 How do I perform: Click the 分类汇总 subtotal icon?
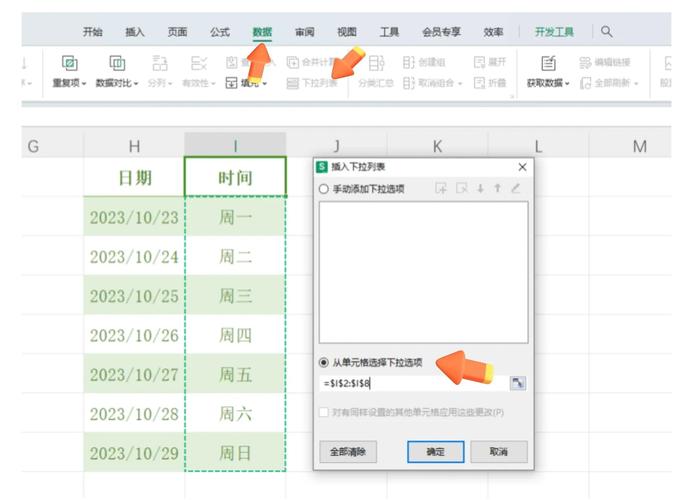[x=376, y=64]
